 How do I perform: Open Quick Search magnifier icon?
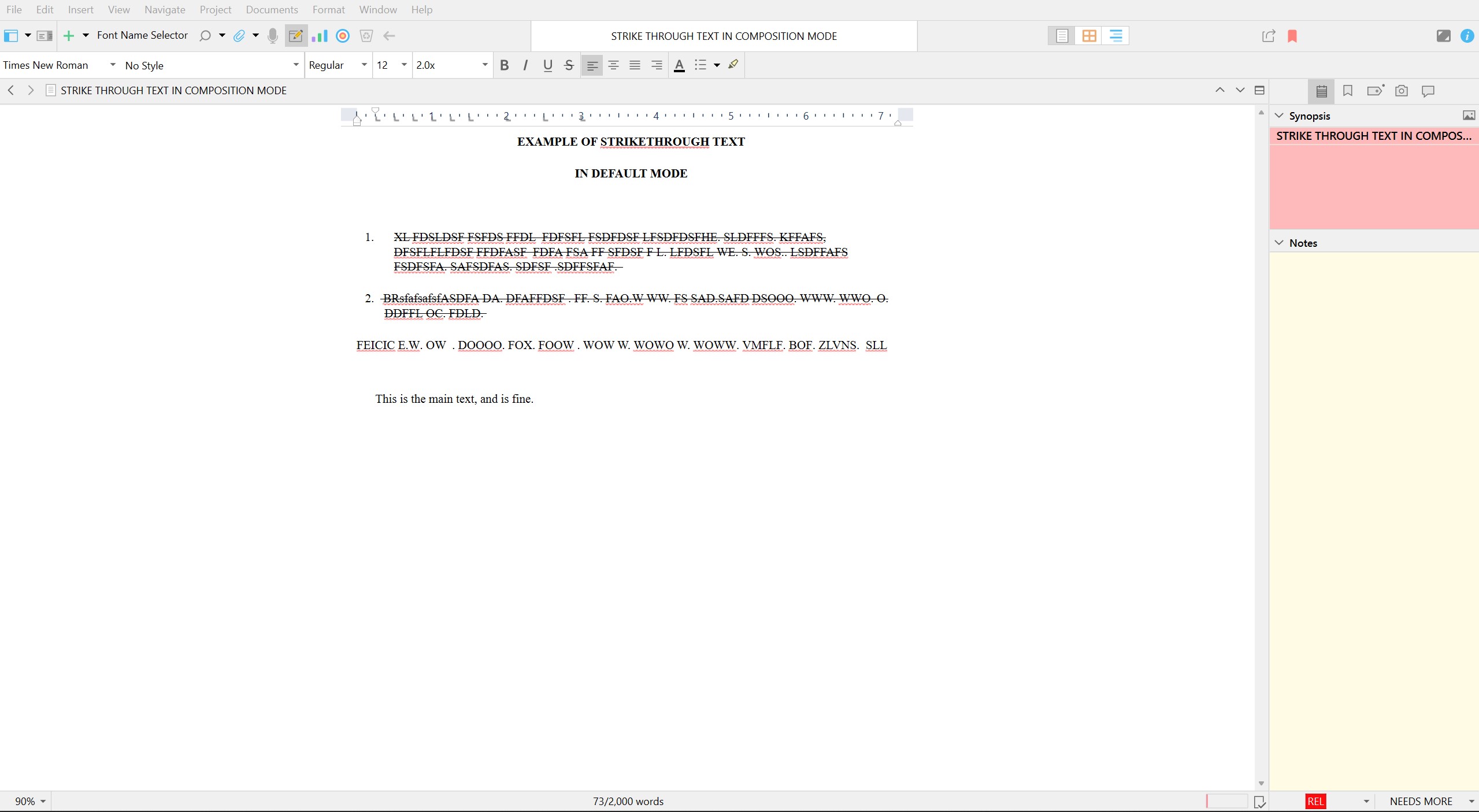click(206, 35)
